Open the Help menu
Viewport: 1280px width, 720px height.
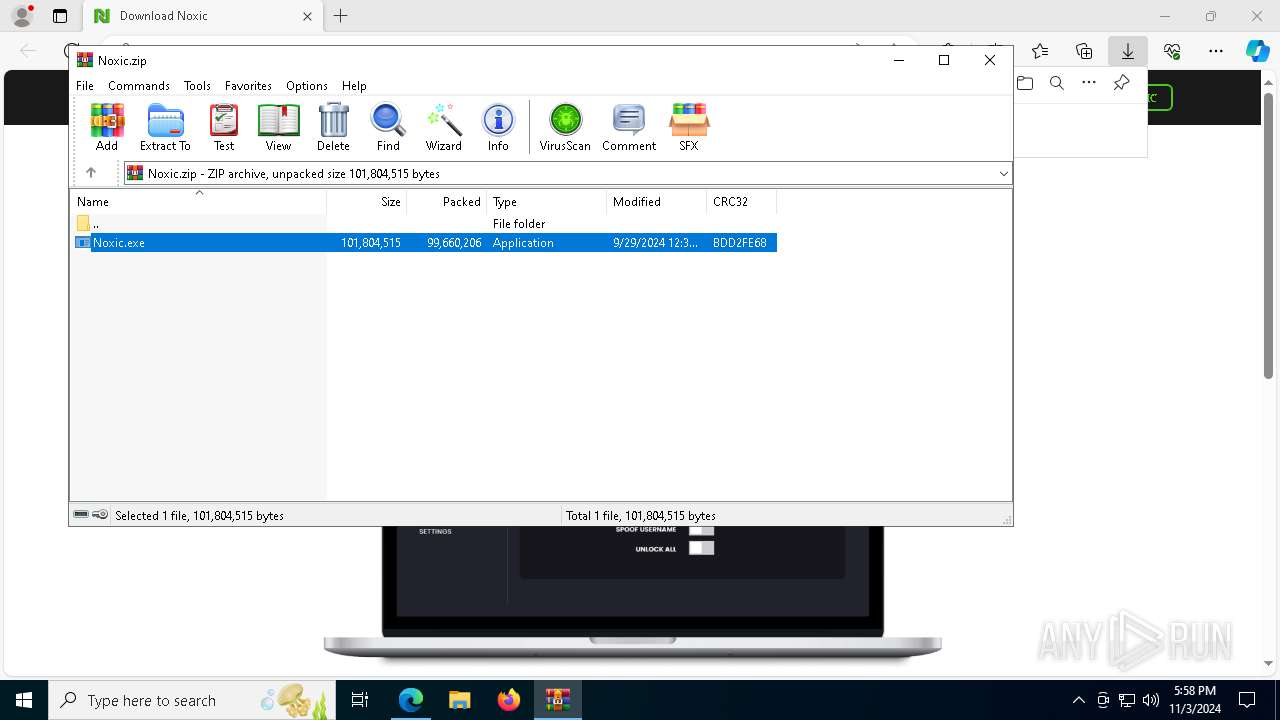(x=354, y=86)
